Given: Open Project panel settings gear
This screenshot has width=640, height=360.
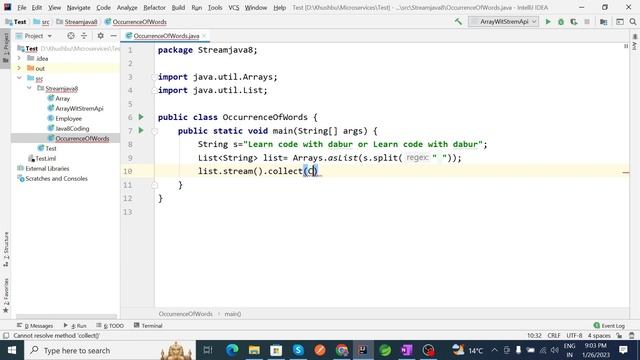Looking at the screenshot, I should pos(100,36).
